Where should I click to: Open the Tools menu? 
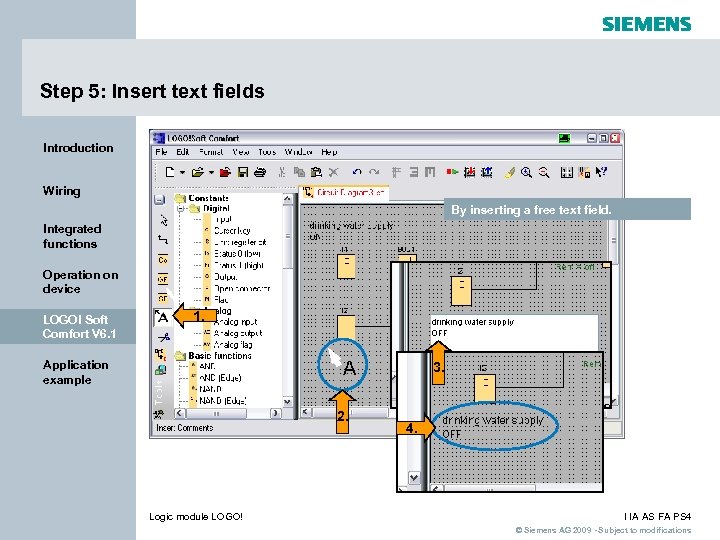[x=267, y=152]
